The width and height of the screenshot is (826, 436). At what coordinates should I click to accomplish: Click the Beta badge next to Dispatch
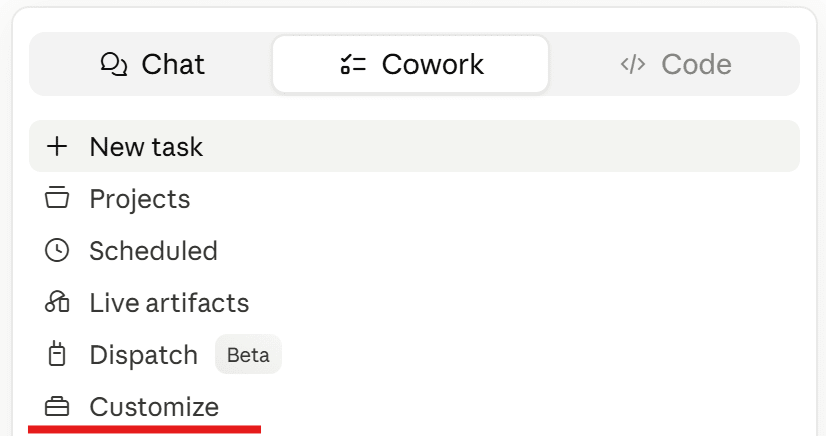pos(248,354)
